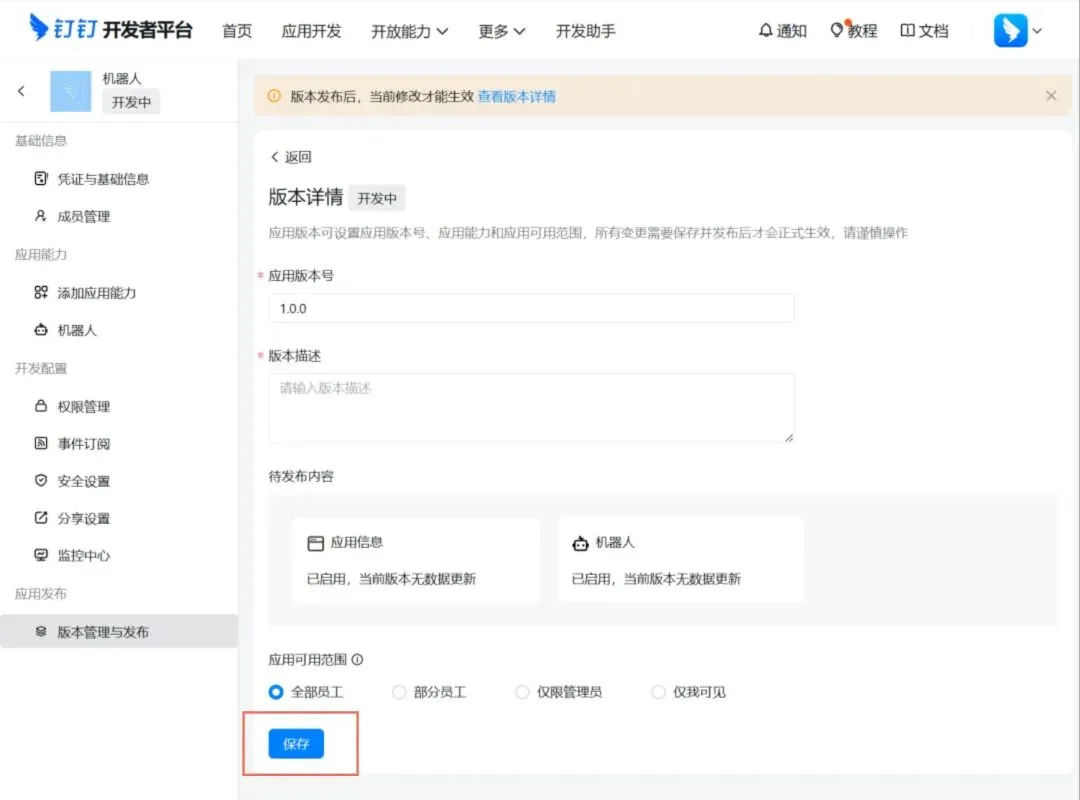Open the 查看版本详情 link in the banner
This screenshot has height=800, width=1080.
pos(517,96)
